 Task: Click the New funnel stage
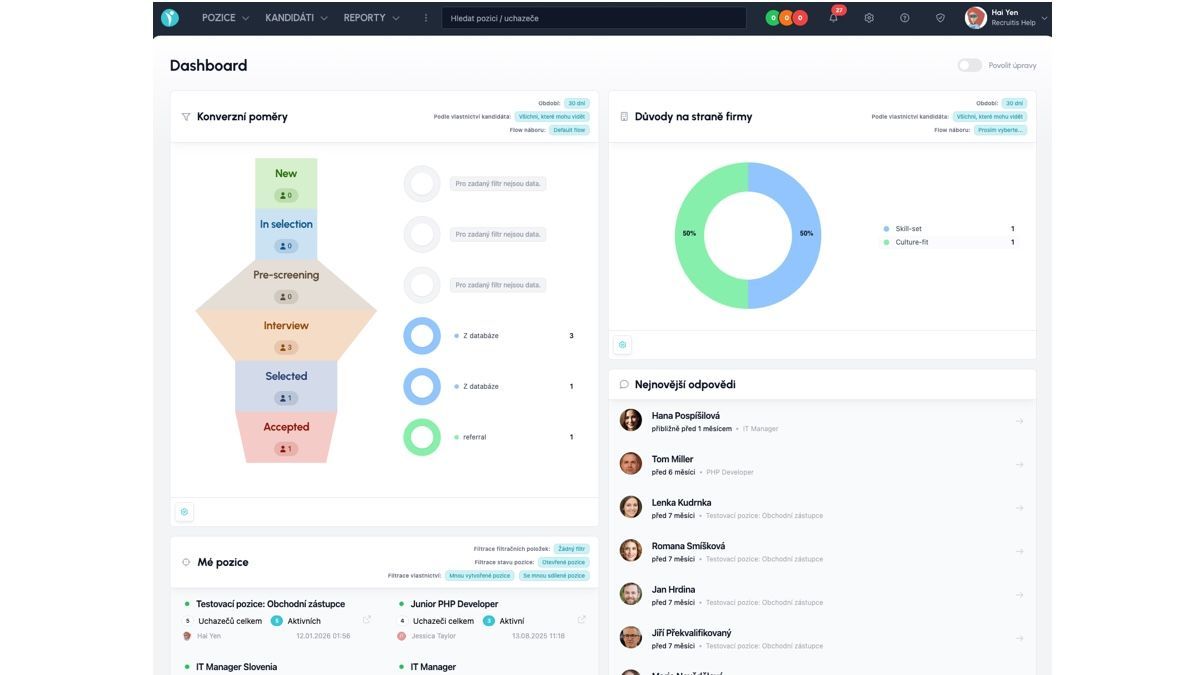coord(286,183)
